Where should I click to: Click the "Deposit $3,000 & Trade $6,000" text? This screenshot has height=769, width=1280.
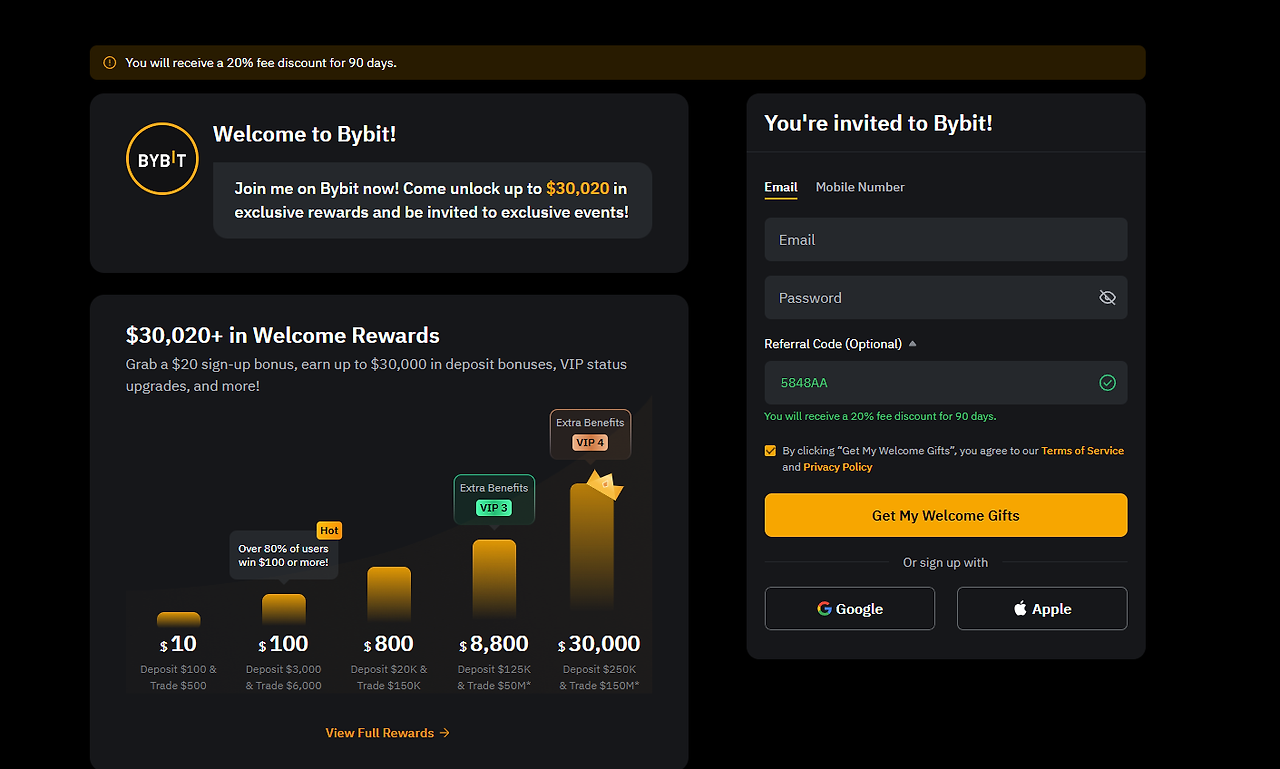pos(284,677)
